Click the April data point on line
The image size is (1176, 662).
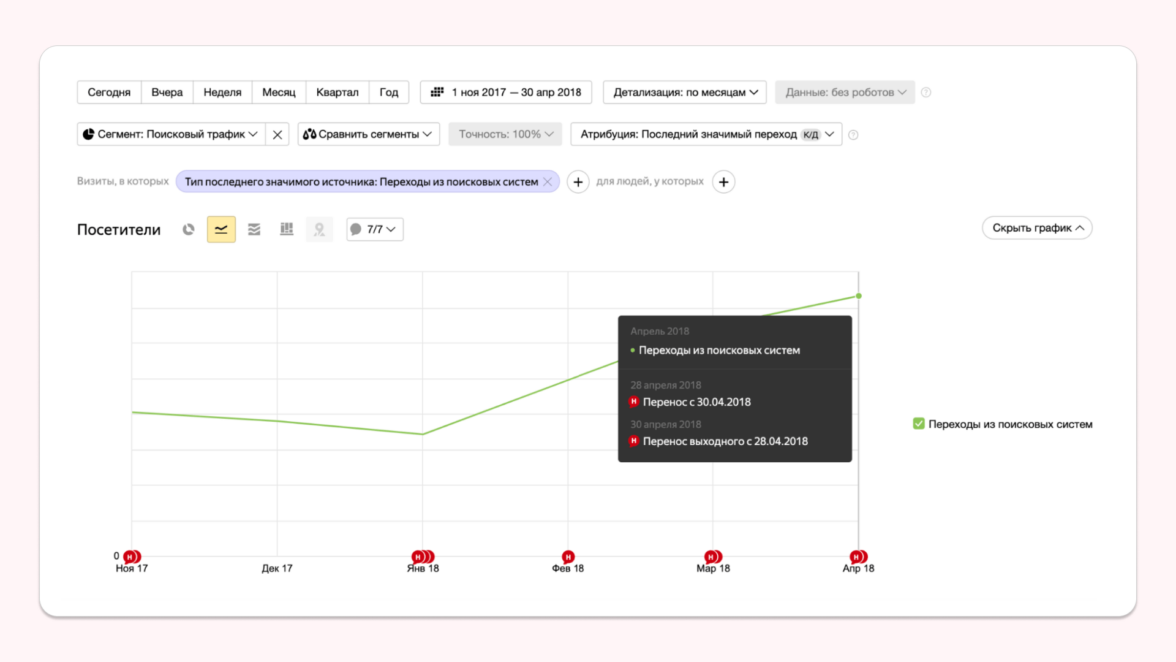coord(859,296)
